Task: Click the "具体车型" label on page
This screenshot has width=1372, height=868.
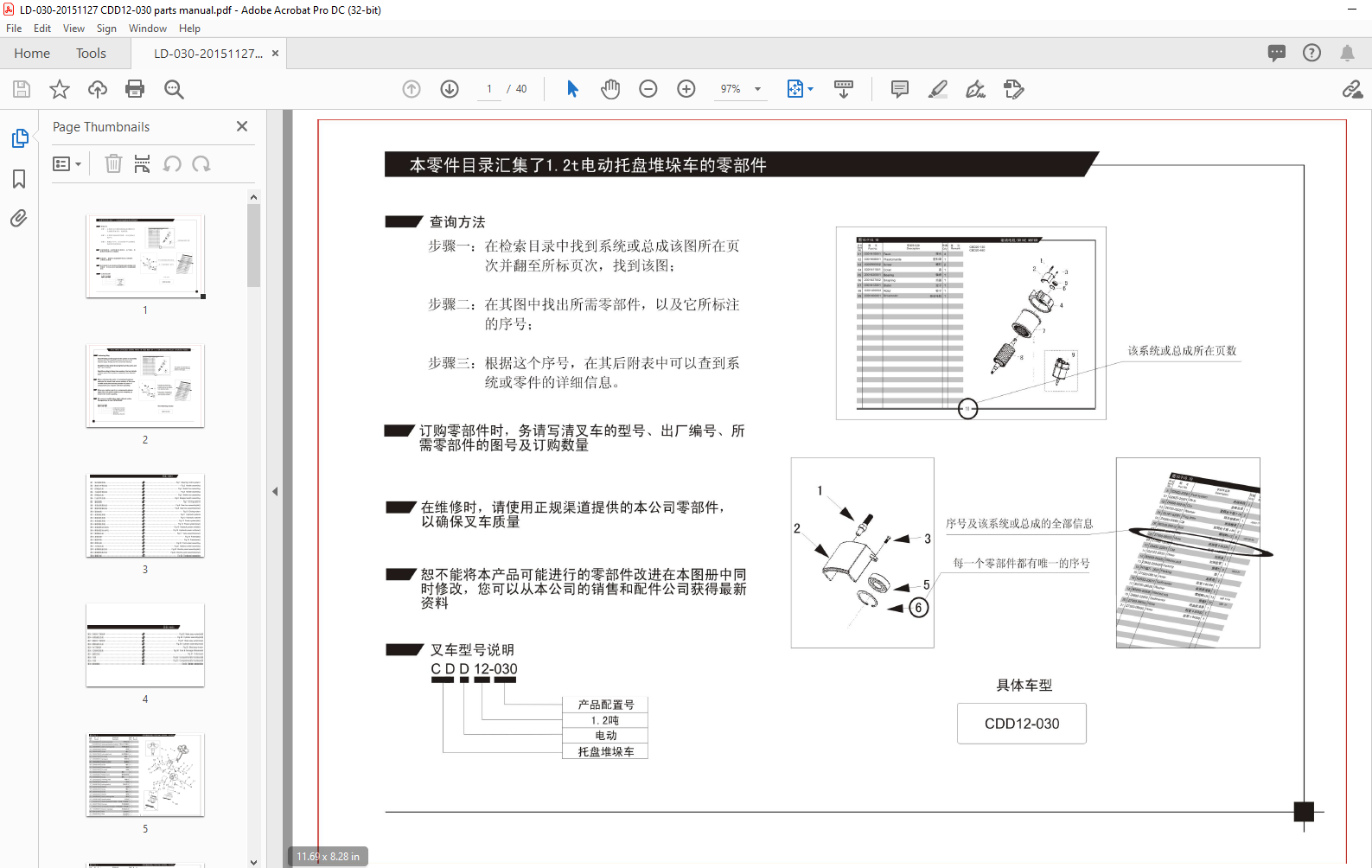Action: click(x=1024, y=686)
